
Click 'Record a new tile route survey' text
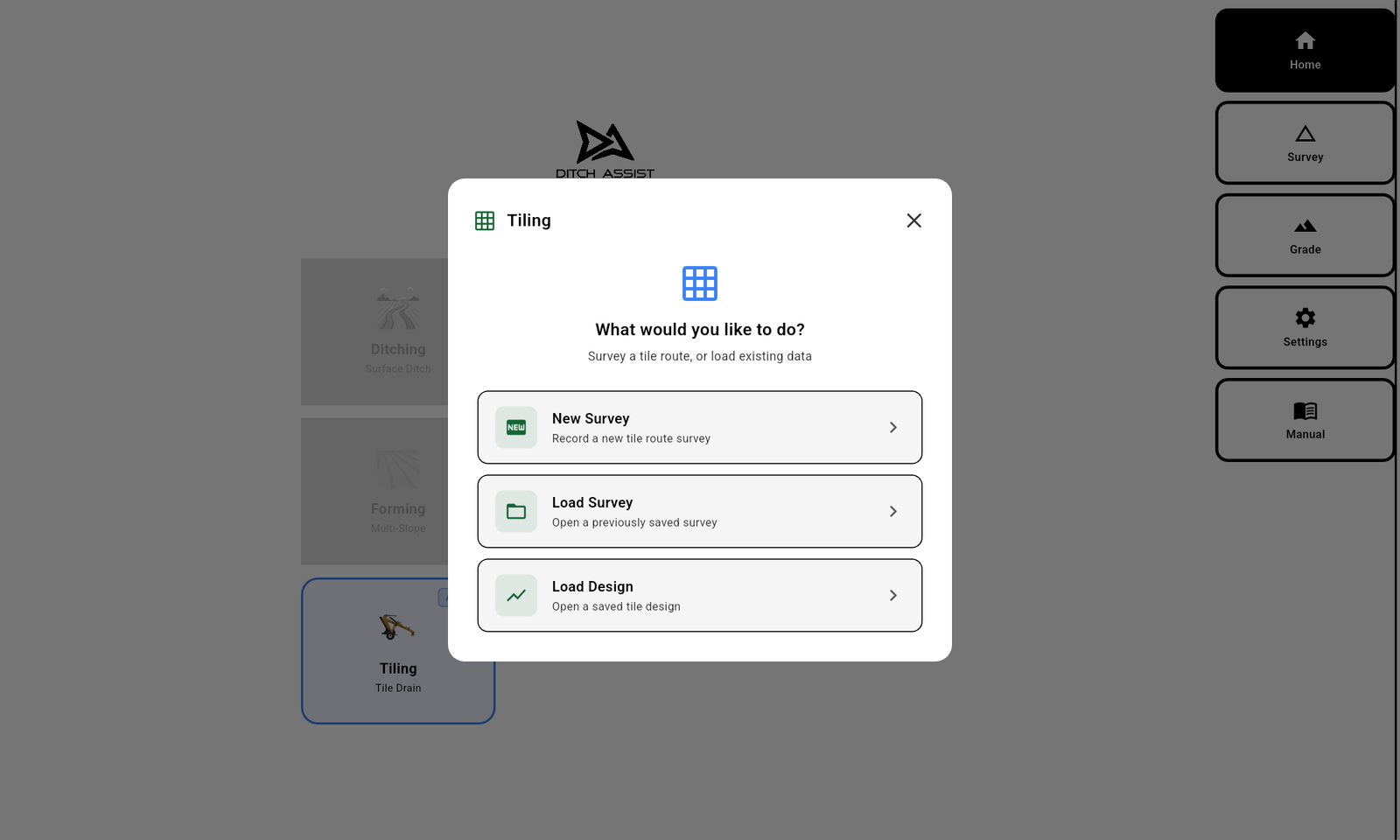tap(631, 438)
